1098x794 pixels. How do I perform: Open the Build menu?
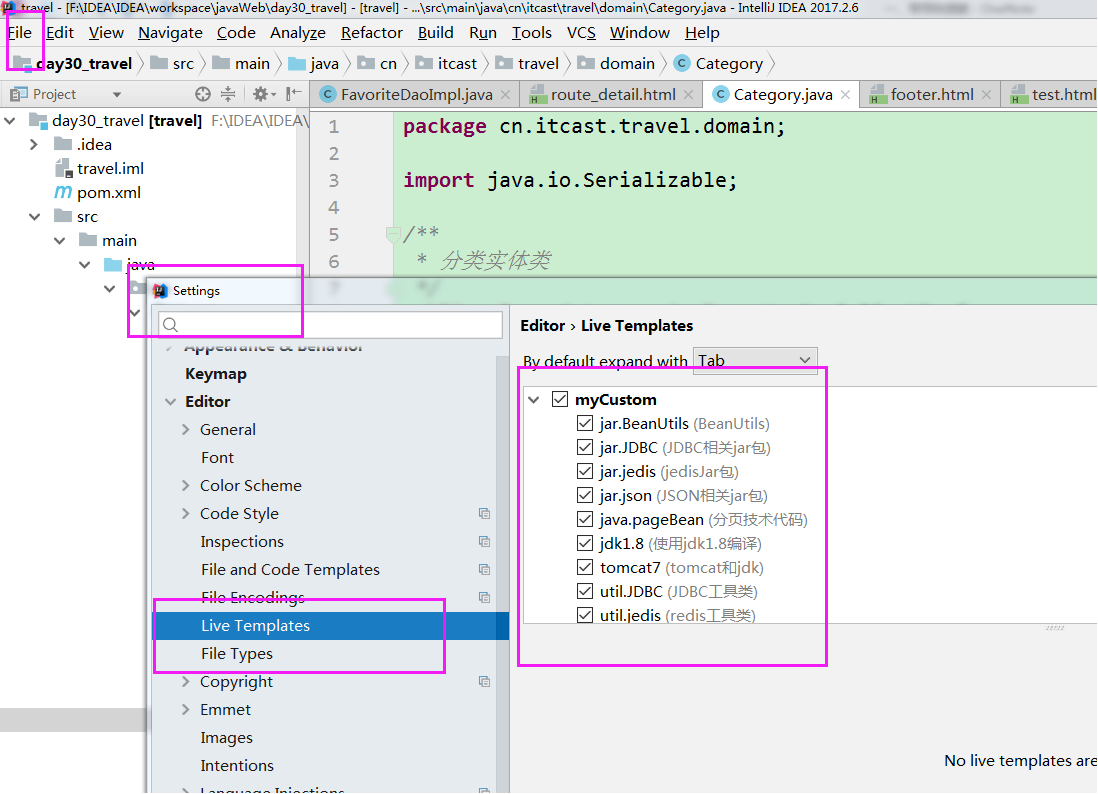pos(436,33)
